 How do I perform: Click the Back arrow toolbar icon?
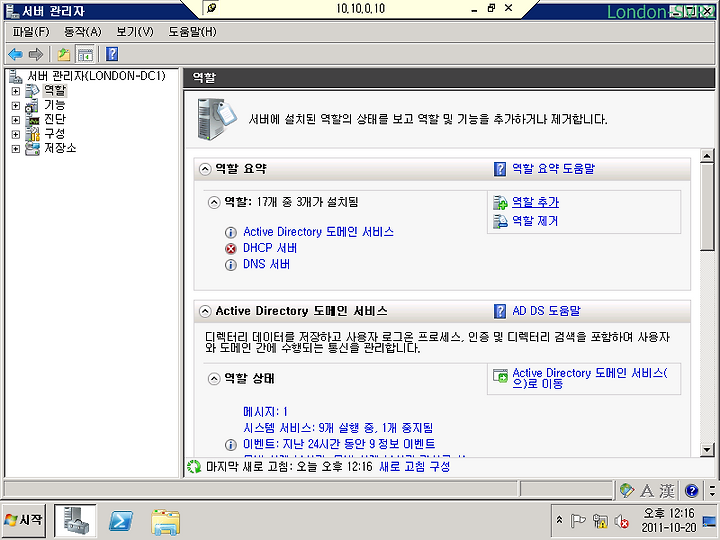click(16, 54)
